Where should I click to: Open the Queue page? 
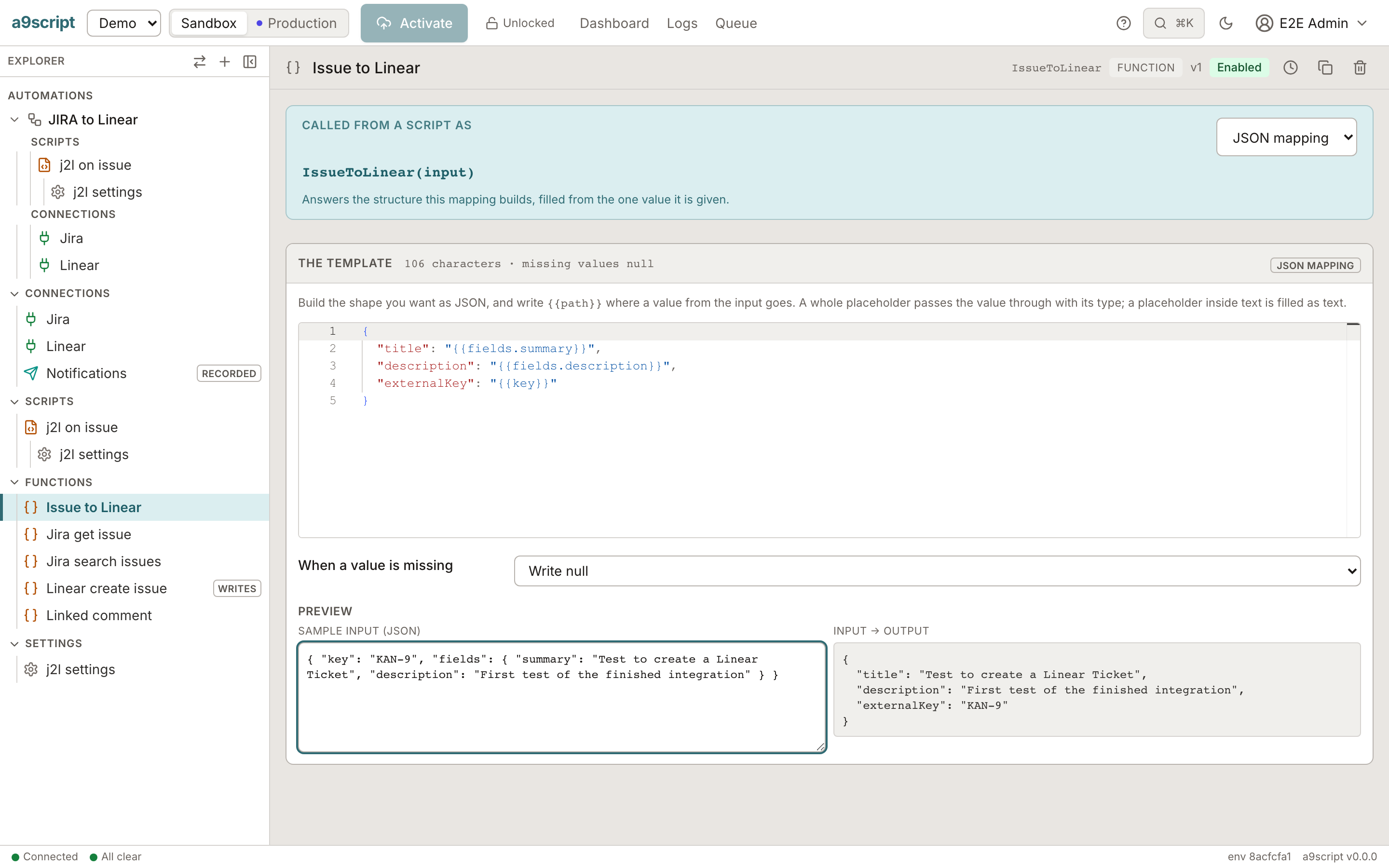click(736, 23)
